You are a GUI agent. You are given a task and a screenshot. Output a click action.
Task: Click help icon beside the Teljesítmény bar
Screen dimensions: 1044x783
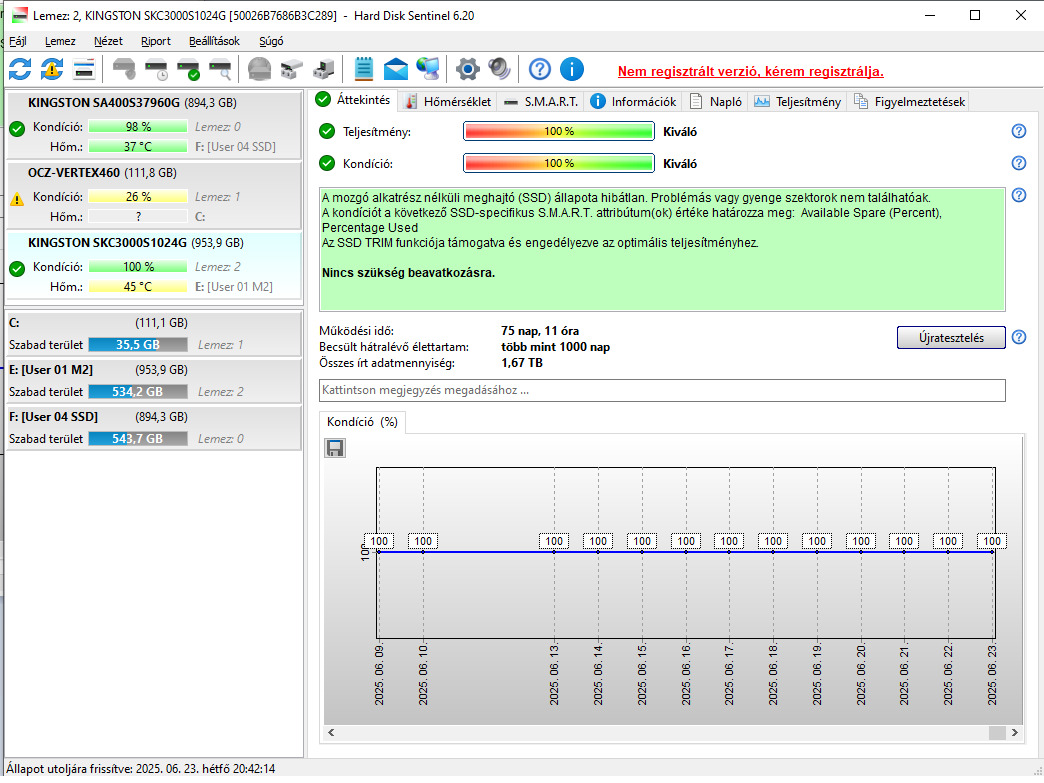[x=1019, y=131]
